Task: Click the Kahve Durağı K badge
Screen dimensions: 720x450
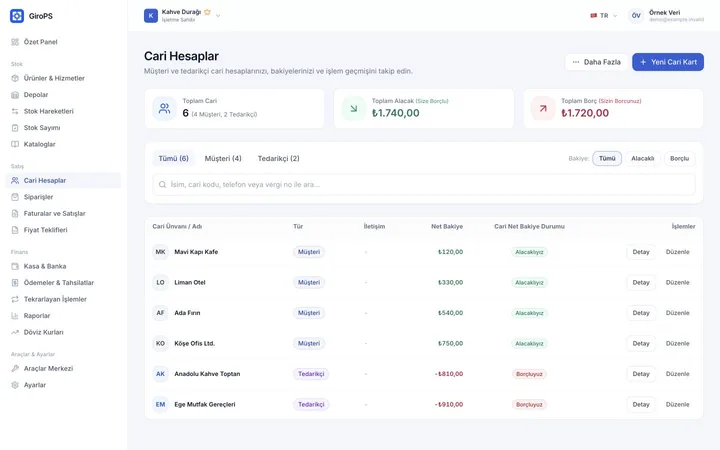Action: click(151, 16)
